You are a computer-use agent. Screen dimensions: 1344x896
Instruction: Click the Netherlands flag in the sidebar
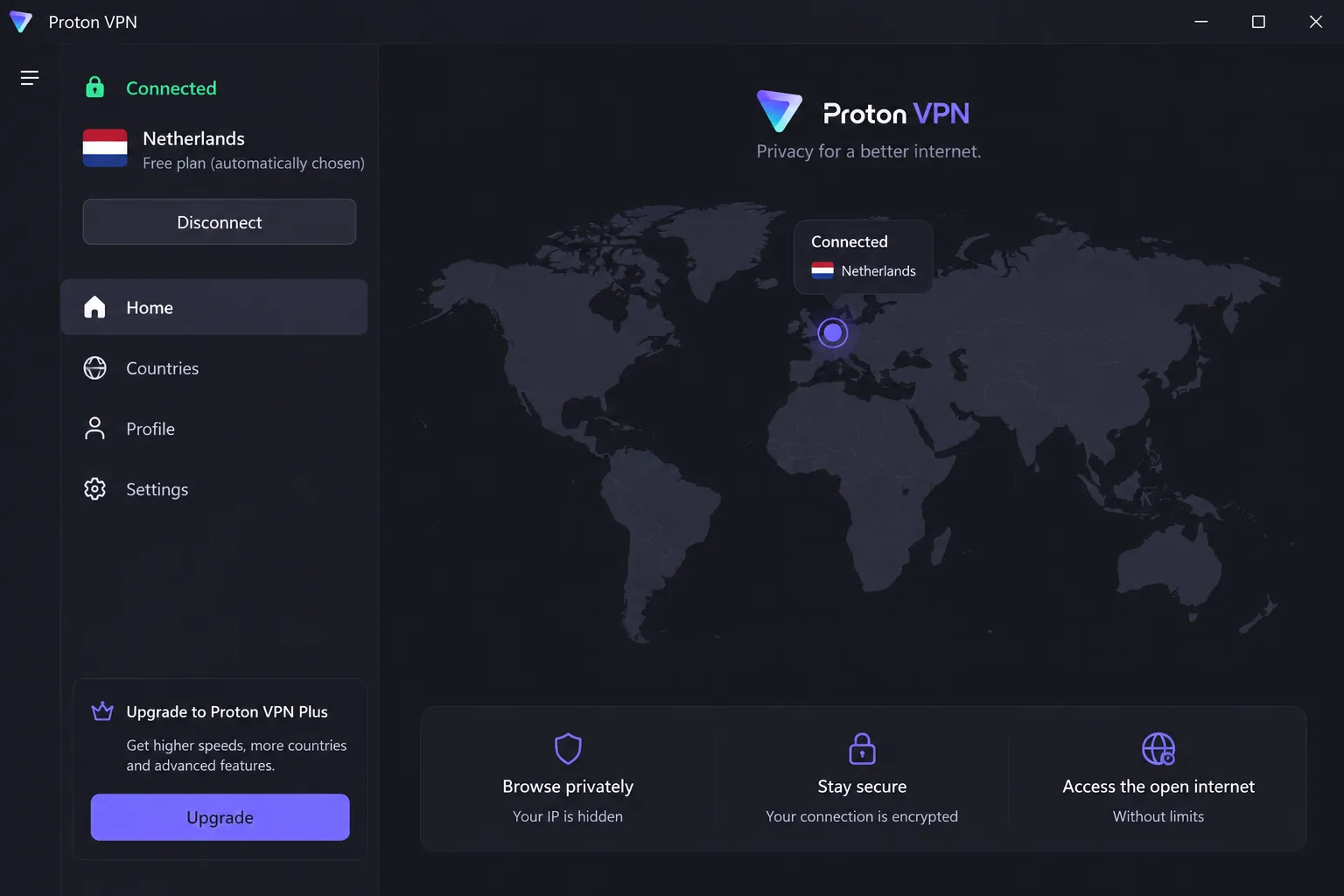(x=105, y=148)
